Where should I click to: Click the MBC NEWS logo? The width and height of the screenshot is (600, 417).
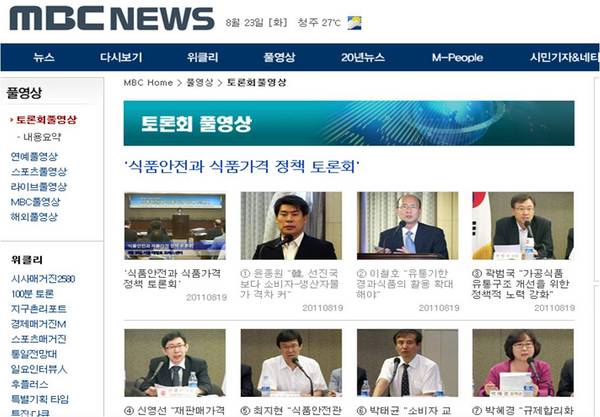click(x=112, y=18)
